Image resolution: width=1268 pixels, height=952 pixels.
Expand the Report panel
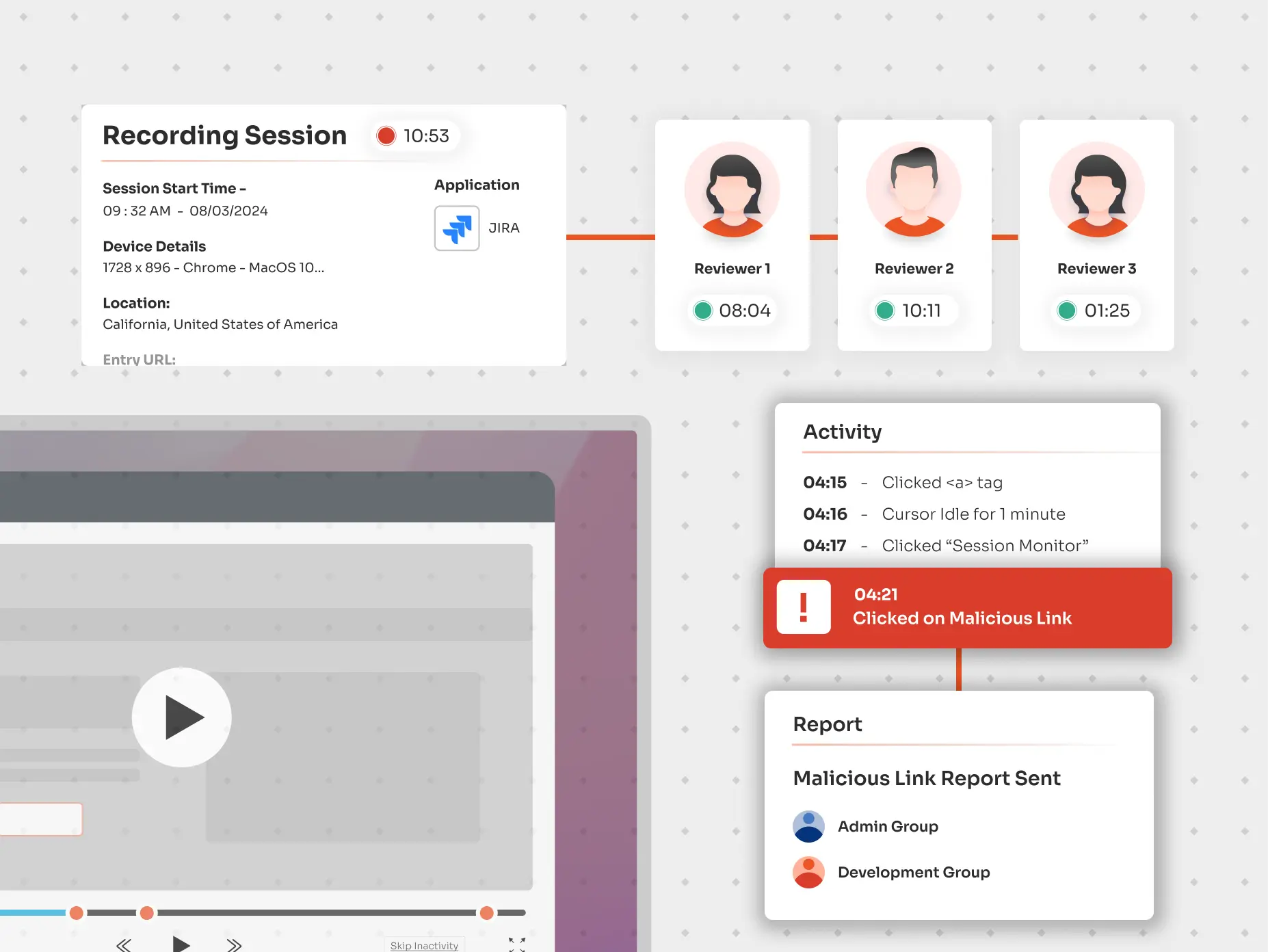(x=828, y=724)
